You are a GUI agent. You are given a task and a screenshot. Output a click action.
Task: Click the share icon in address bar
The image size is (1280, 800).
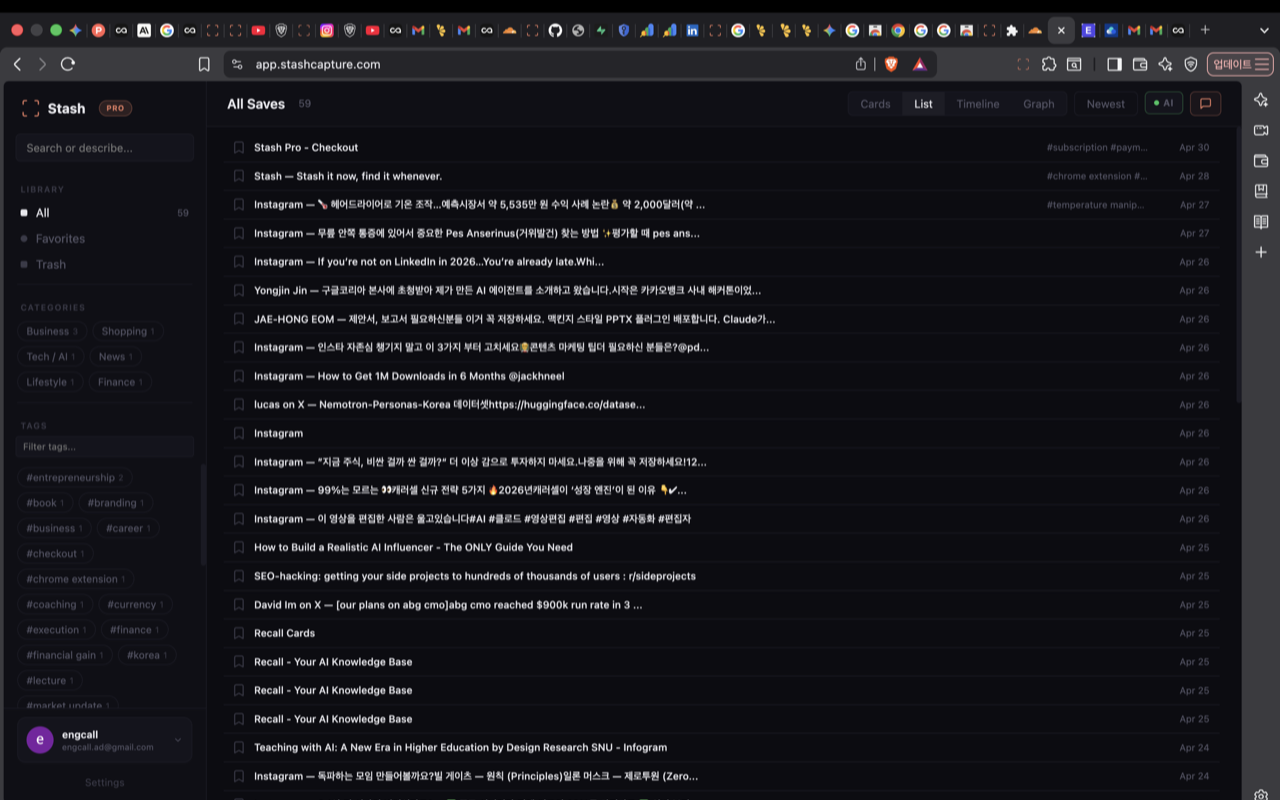(x=861, y=64)
